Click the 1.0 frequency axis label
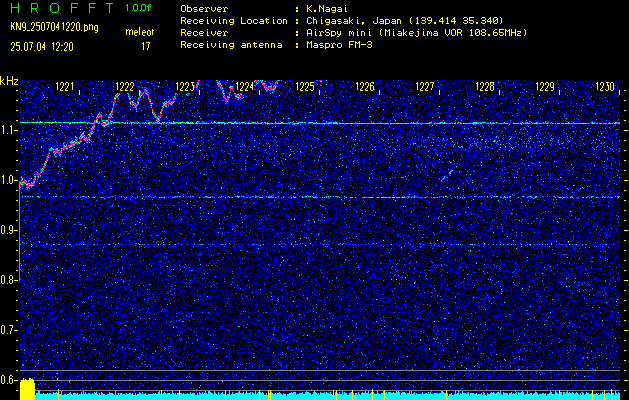629x400 pixels. pyautogui.click(x=8, y=180)
